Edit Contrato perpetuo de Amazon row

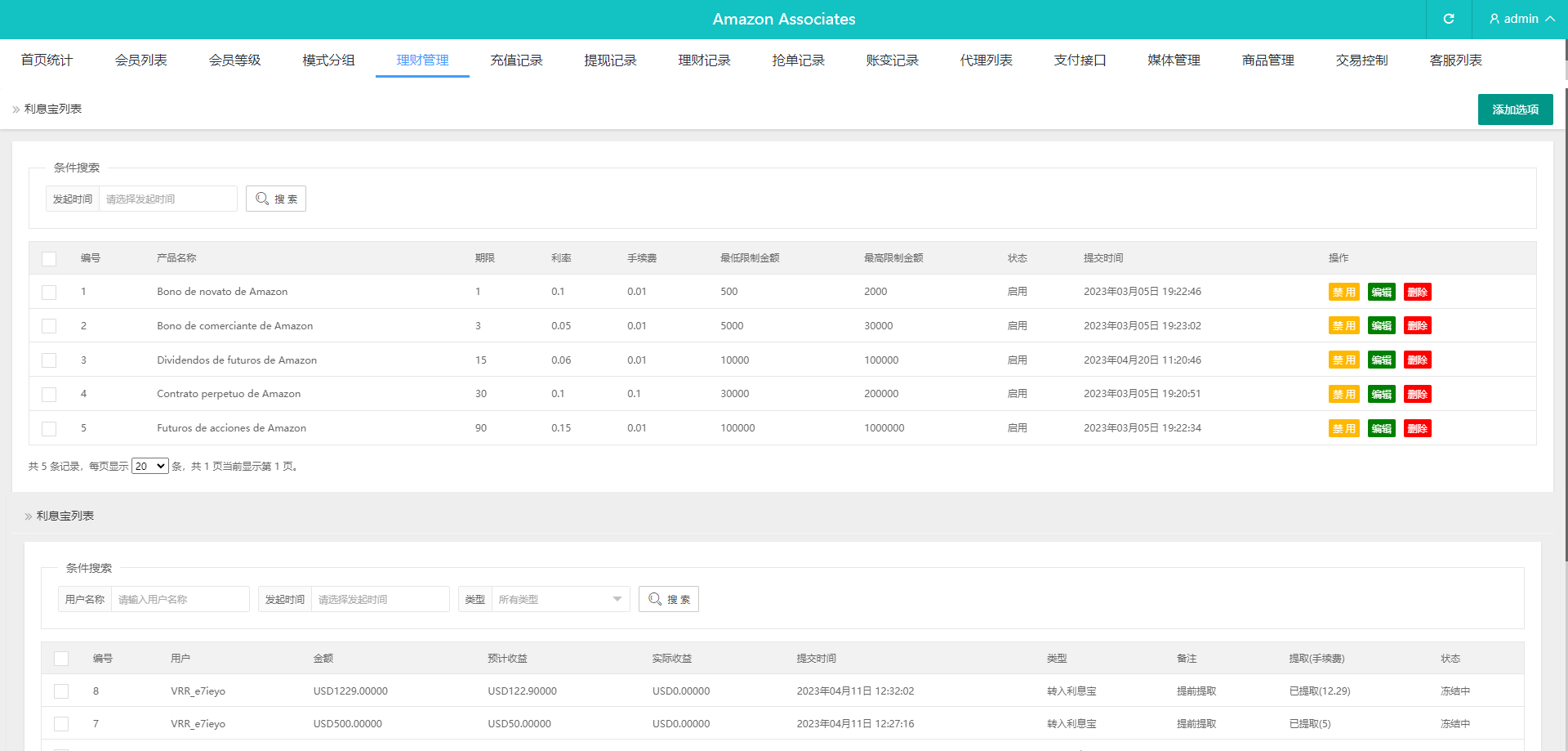click(x=1381, y=394)
